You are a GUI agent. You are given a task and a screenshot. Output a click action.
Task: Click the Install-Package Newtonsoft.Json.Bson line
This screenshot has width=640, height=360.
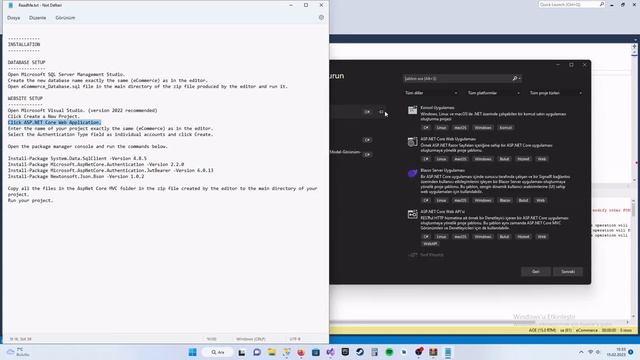[76, 176]
